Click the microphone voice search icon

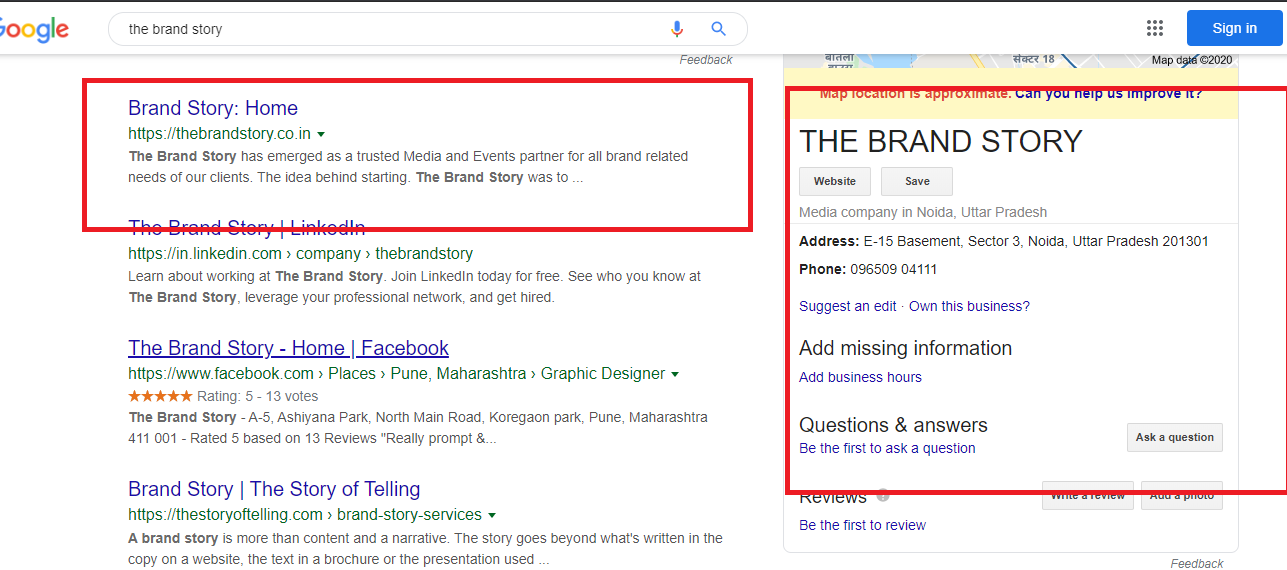tap(677, 29)
